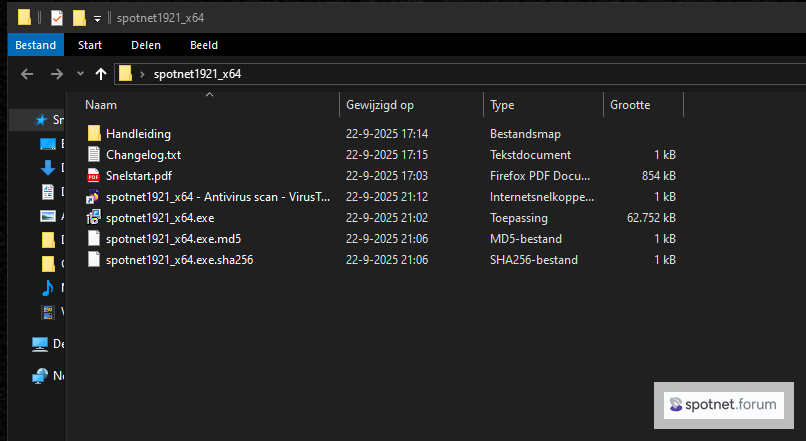Switch to the Start ribbon tab
Screen dimensions: 806x441
point(90,45)
